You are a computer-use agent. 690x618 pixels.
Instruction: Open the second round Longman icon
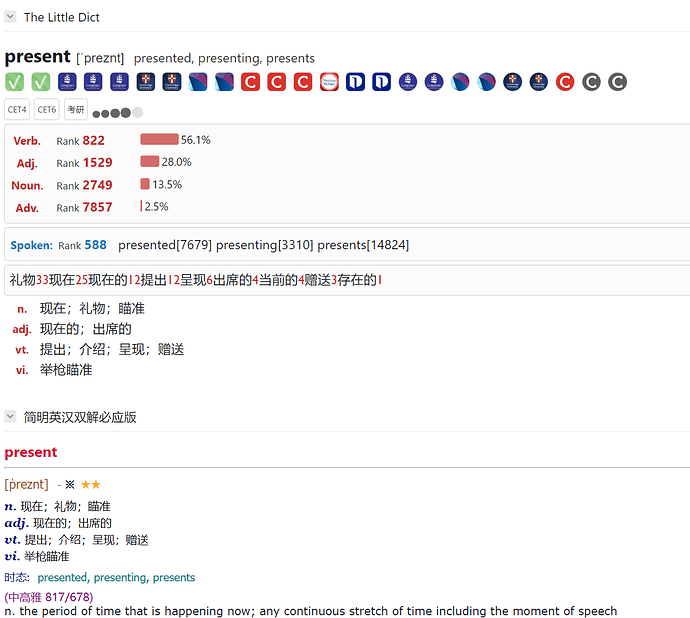point(434,82)
